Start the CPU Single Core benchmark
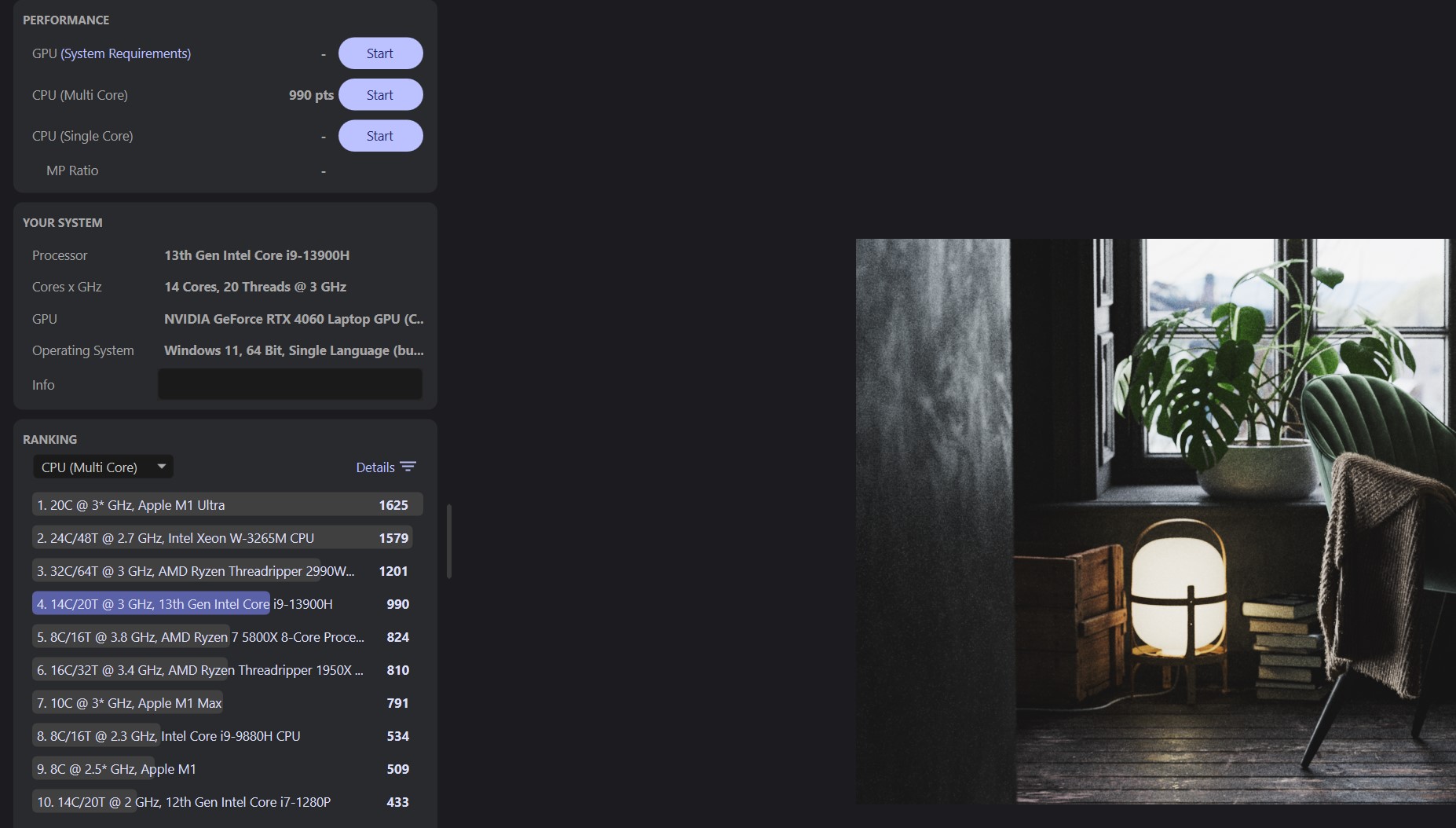This screenshot has height=828, width=1456. [x=380, y=136]
